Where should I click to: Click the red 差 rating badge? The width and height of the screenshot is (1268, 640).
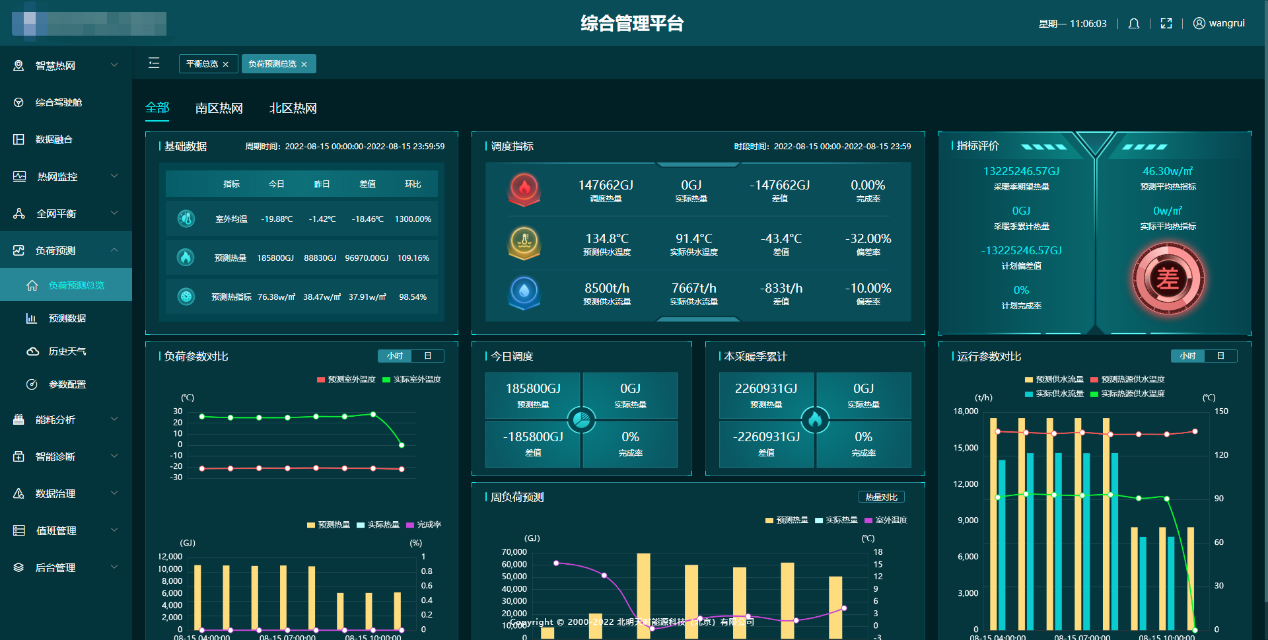[x=1167, y=278]
